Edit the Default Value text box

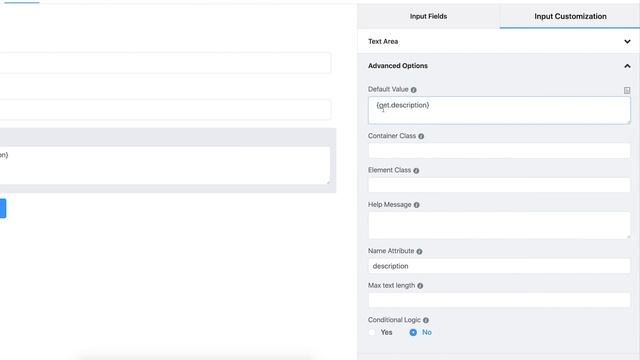pos(499,110)
